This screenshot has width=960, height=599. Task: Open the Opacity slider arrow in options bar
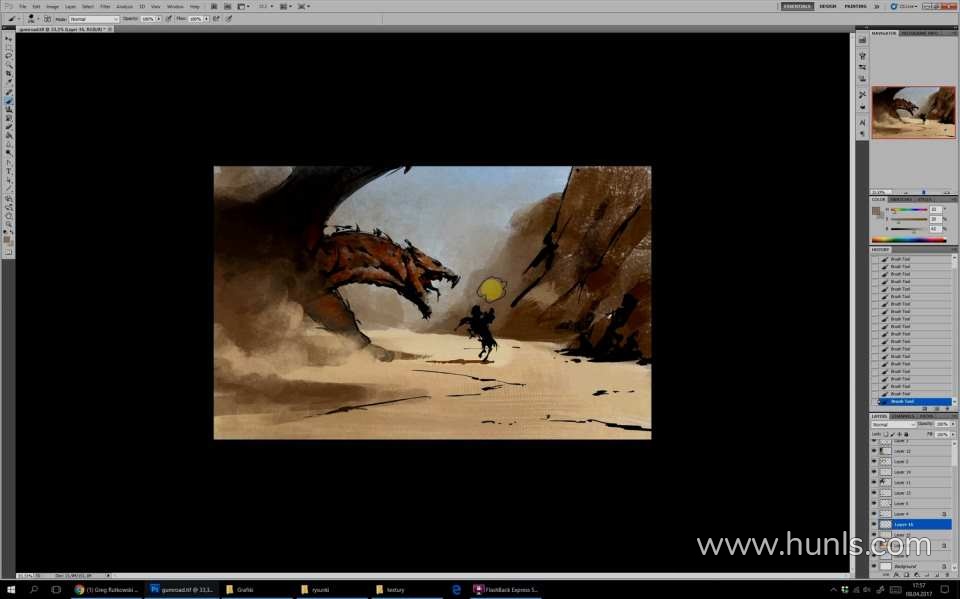pos(159,19)
